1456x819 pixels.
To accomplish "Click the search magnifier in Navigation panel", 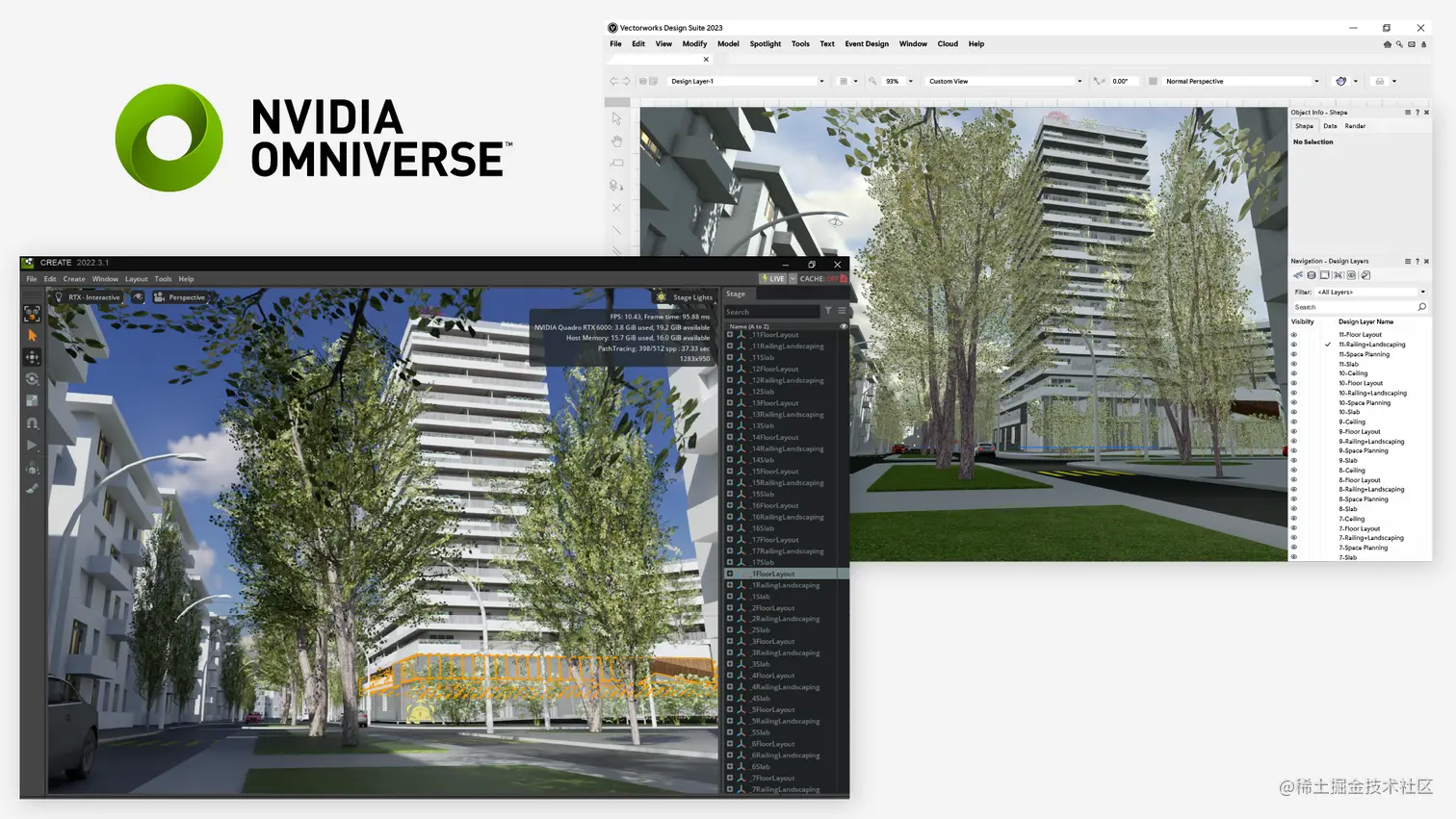I will pyautogui.click(x=1422, y=306).
